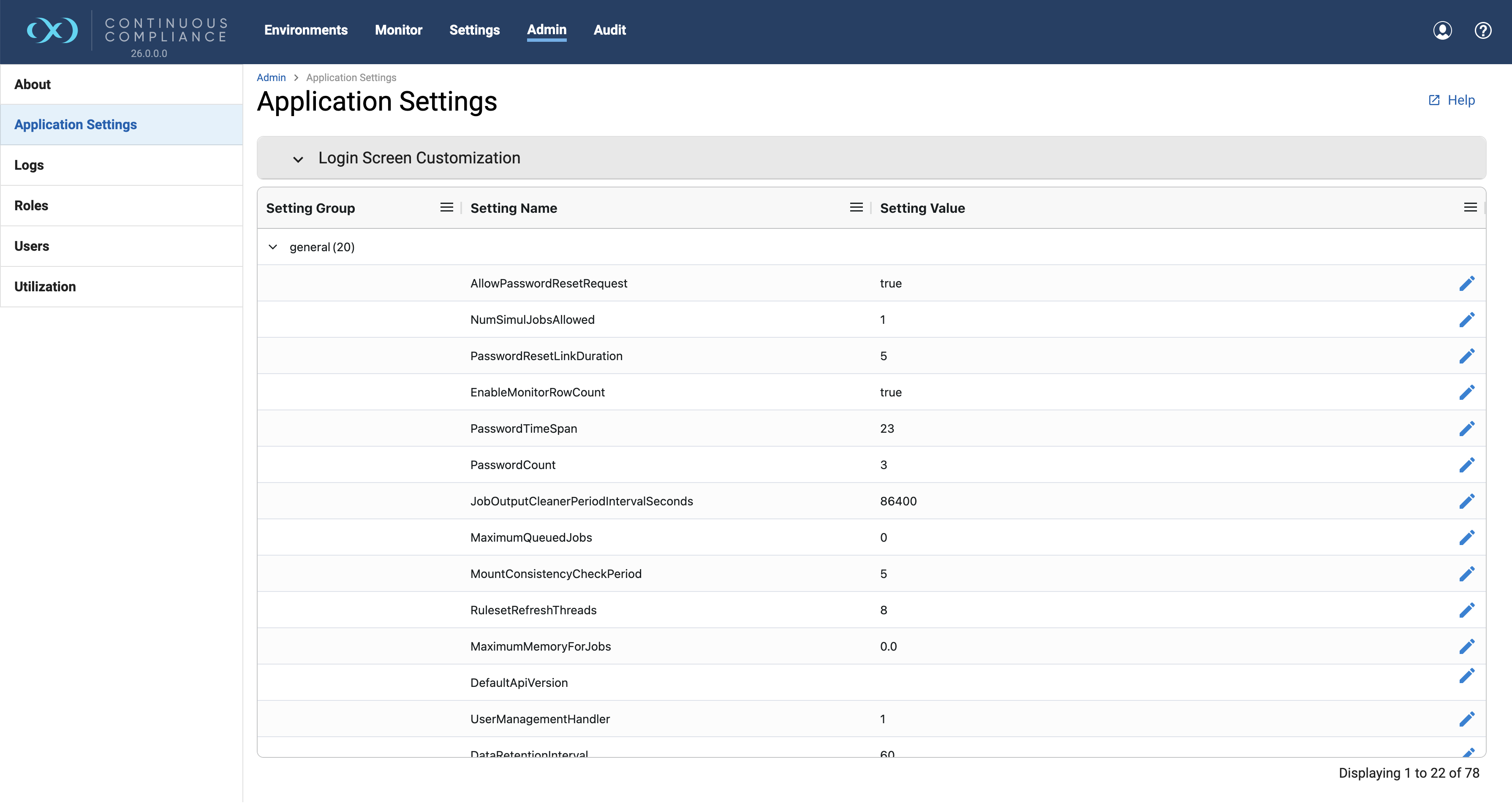The image size is (1512, 803).
Task: Open Logs in sidebar
Action: pyautogui.click(x=122, y=165)
